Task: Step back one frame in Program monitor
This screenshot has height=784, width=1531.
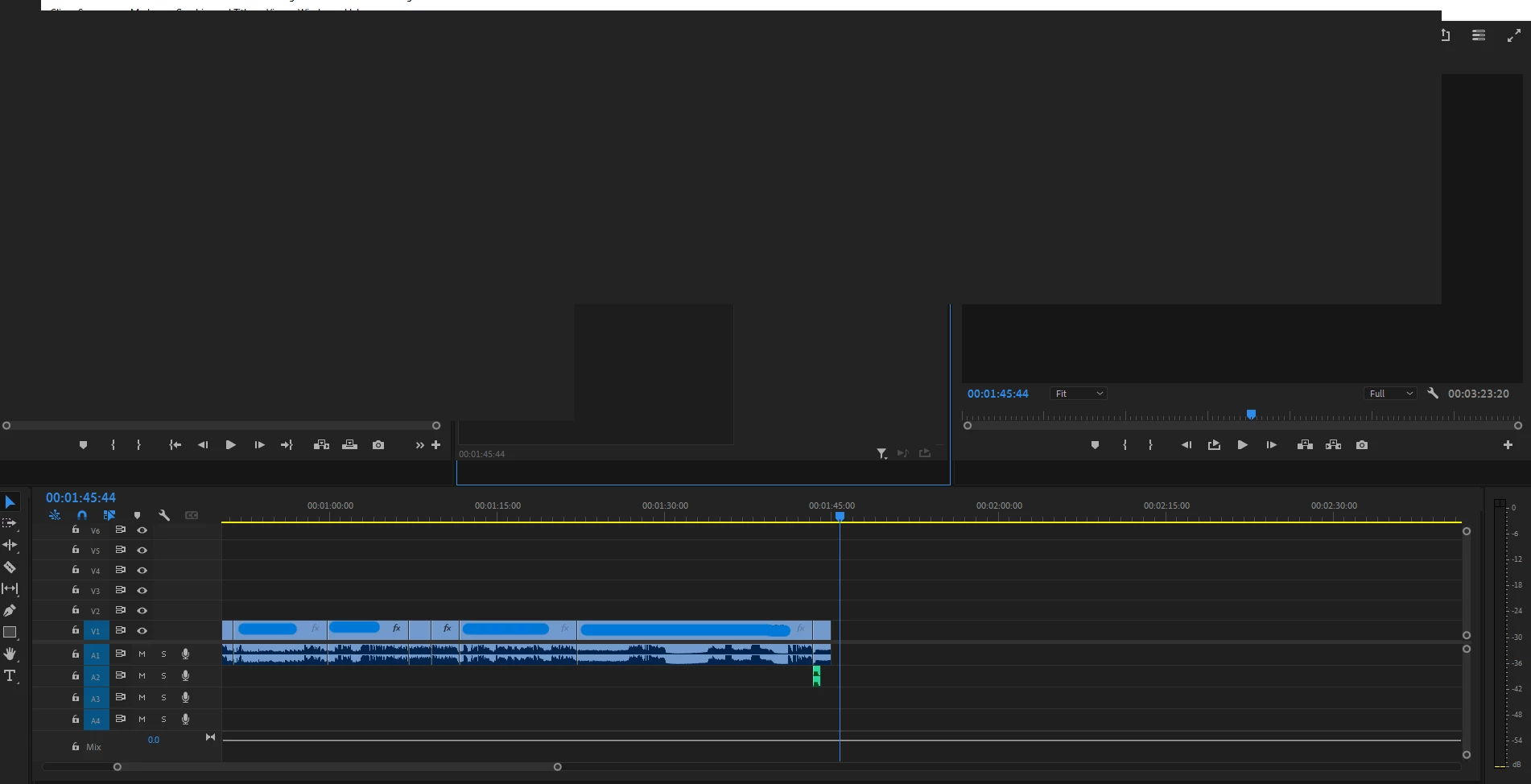Action: click(1186, 445)
